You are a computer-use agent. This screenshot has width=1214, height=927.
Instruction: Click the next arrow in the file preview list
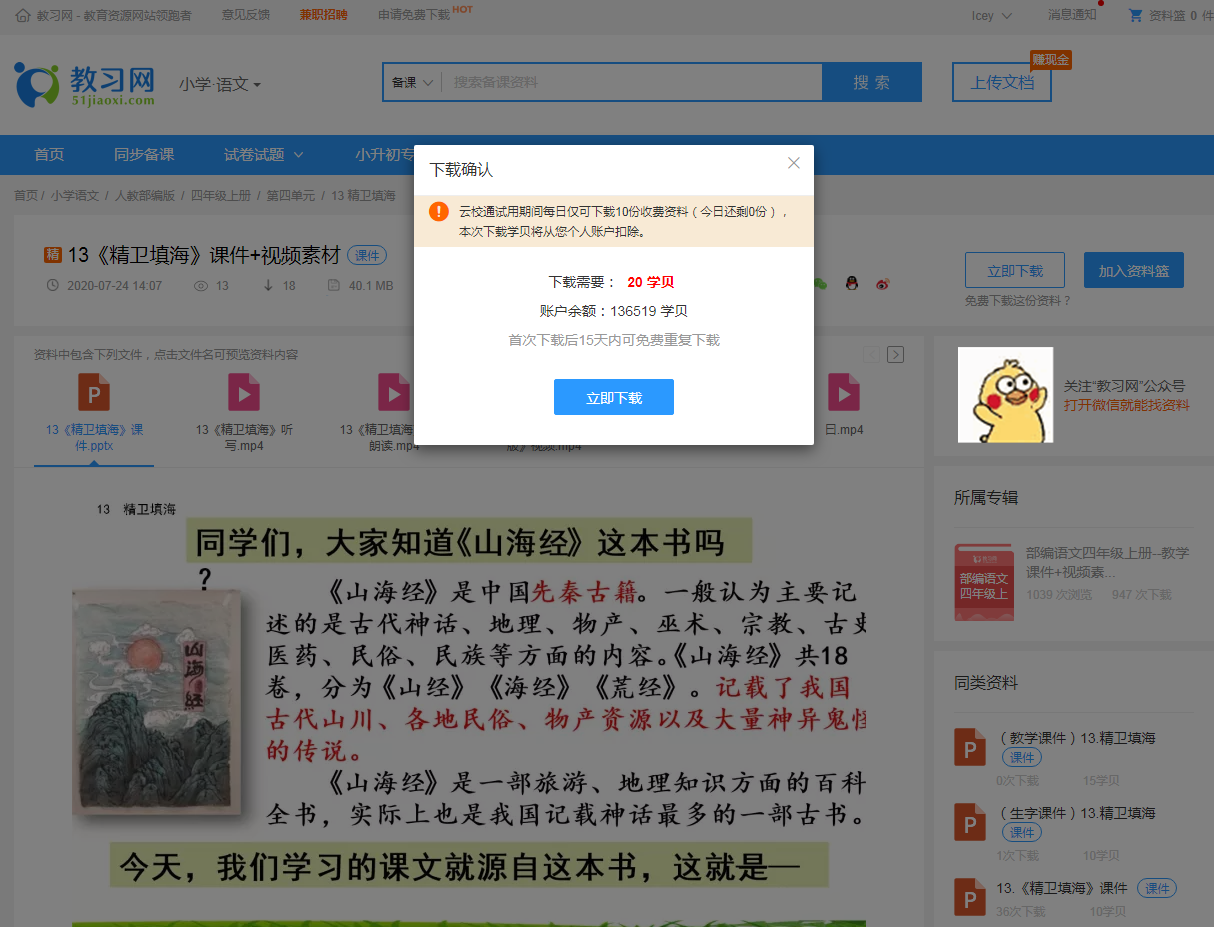point(895,354)
